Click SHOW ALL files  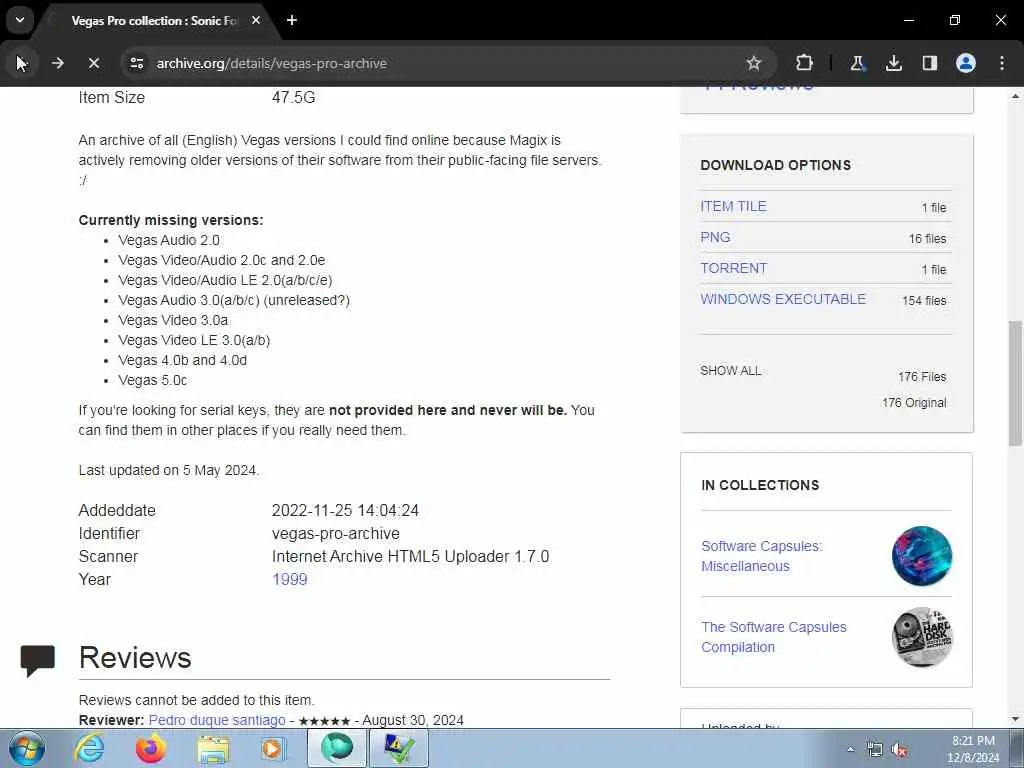pyautogui.click(x=730, y=370)
